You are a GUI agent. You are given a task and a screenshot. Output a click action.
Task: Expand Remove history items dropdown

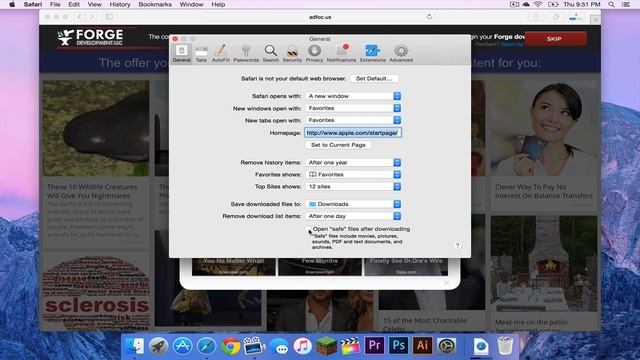(353, 162)
